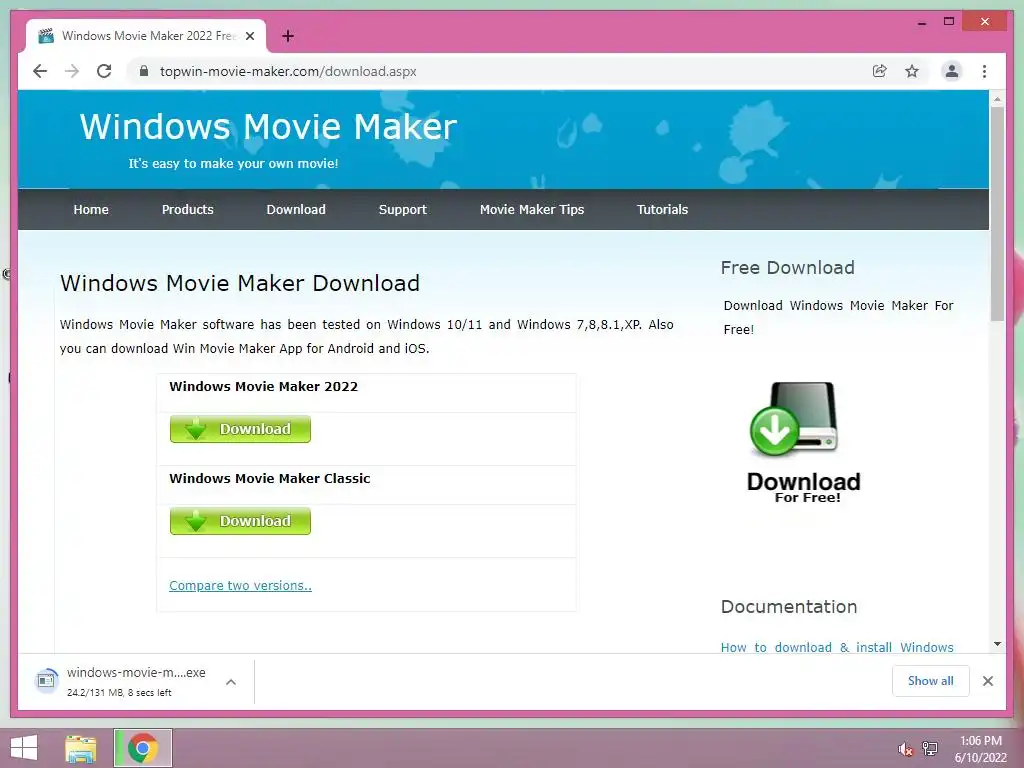Click the Documentation heading
The image size is (1024, 768).
click(x=789, y=607)
